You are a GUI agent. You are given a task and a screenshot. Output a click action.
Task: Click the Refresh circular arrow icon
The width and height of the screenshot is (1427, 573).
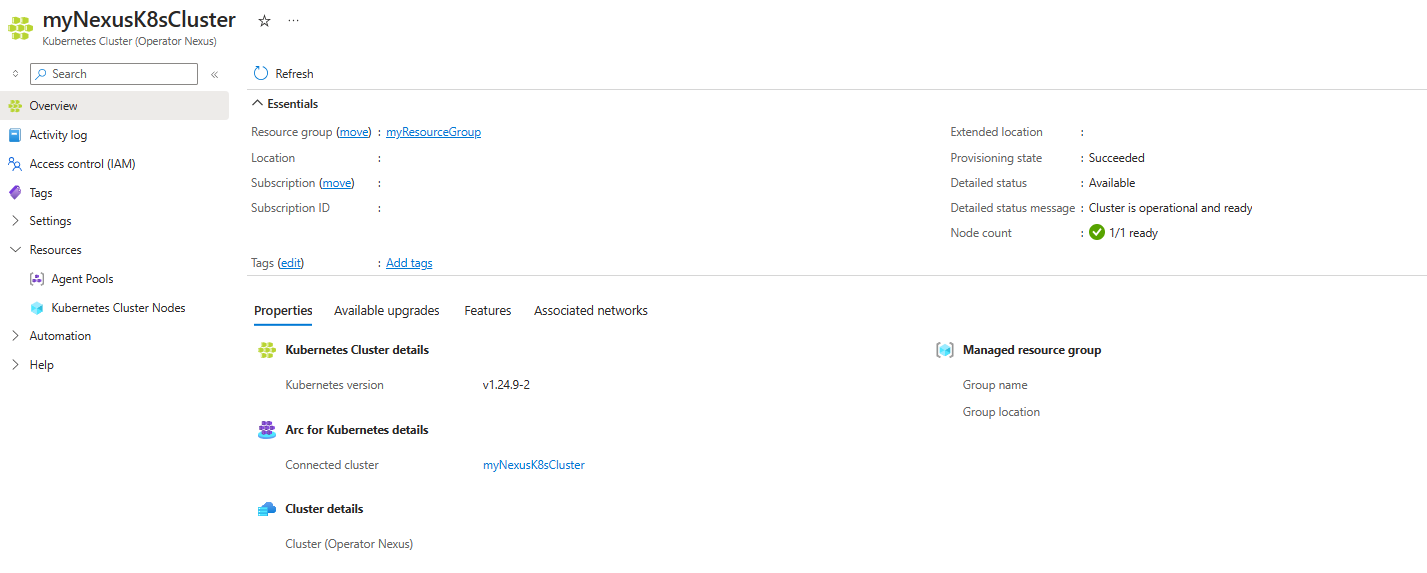coord(261,73)
